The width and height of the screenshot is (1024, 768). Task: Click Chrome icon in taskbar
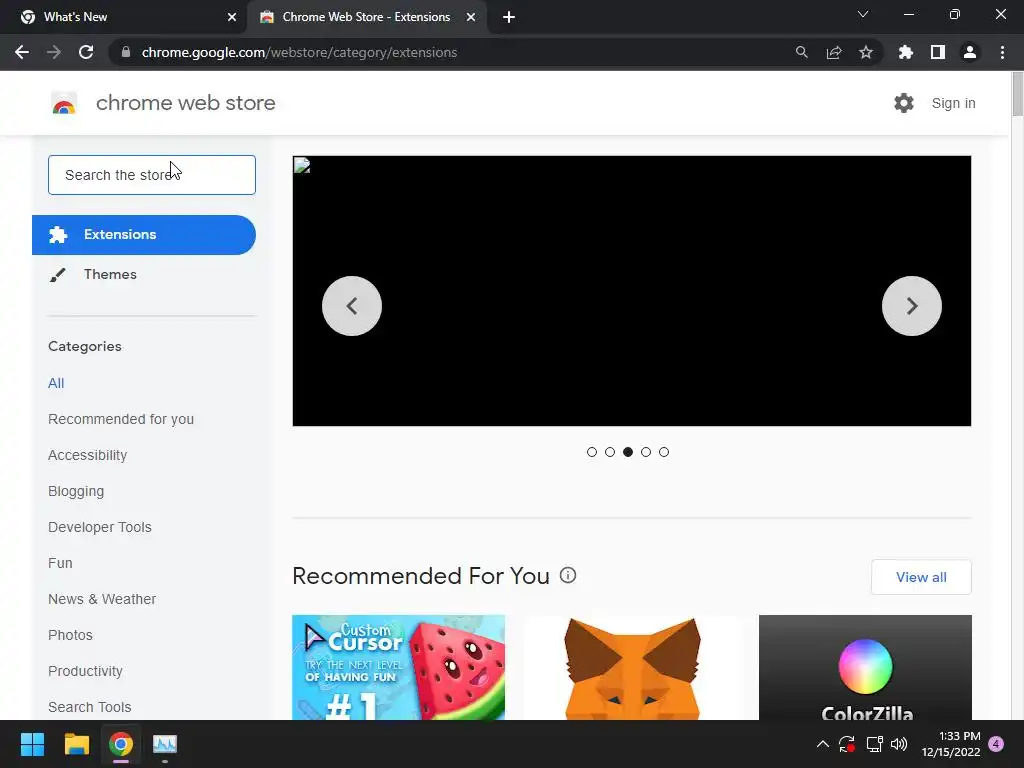(121, 744)
